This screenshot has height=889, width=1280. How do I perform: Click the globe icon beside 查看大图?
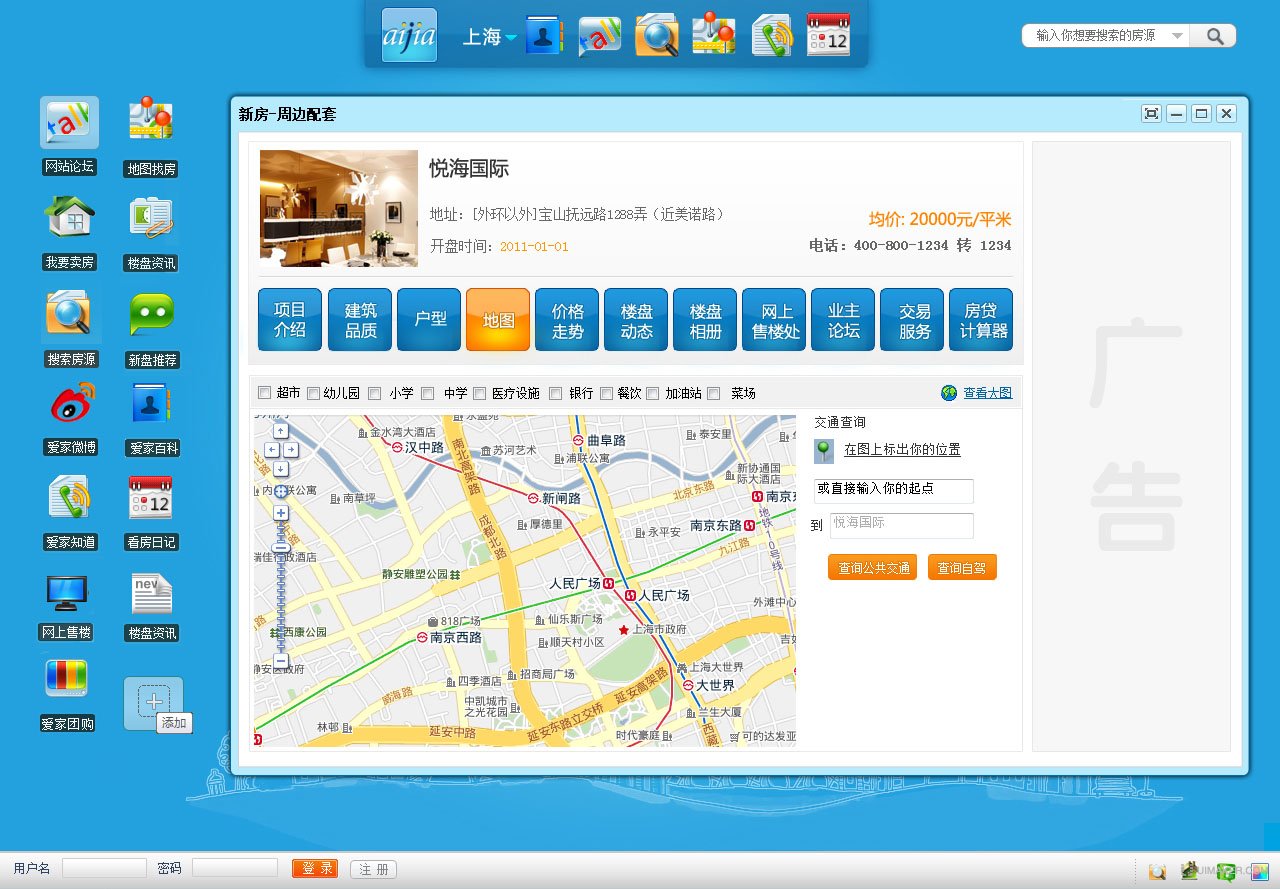[949, 393]
